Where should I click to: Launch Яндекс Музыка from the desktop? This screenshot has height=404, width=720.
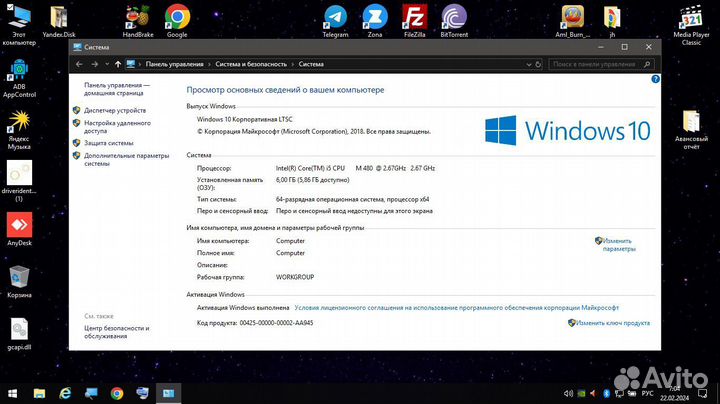tap(19, 130)
